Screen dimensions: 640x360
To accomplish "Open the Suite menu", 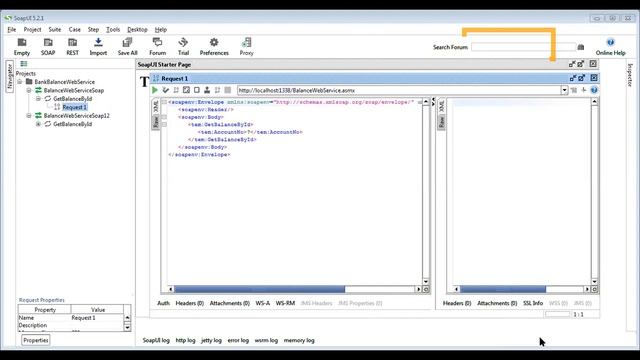I will (55, 29).
